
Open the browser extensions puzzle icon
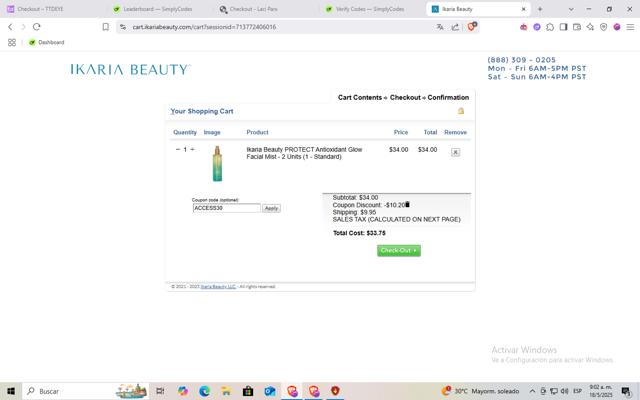[x=550, y=27]
